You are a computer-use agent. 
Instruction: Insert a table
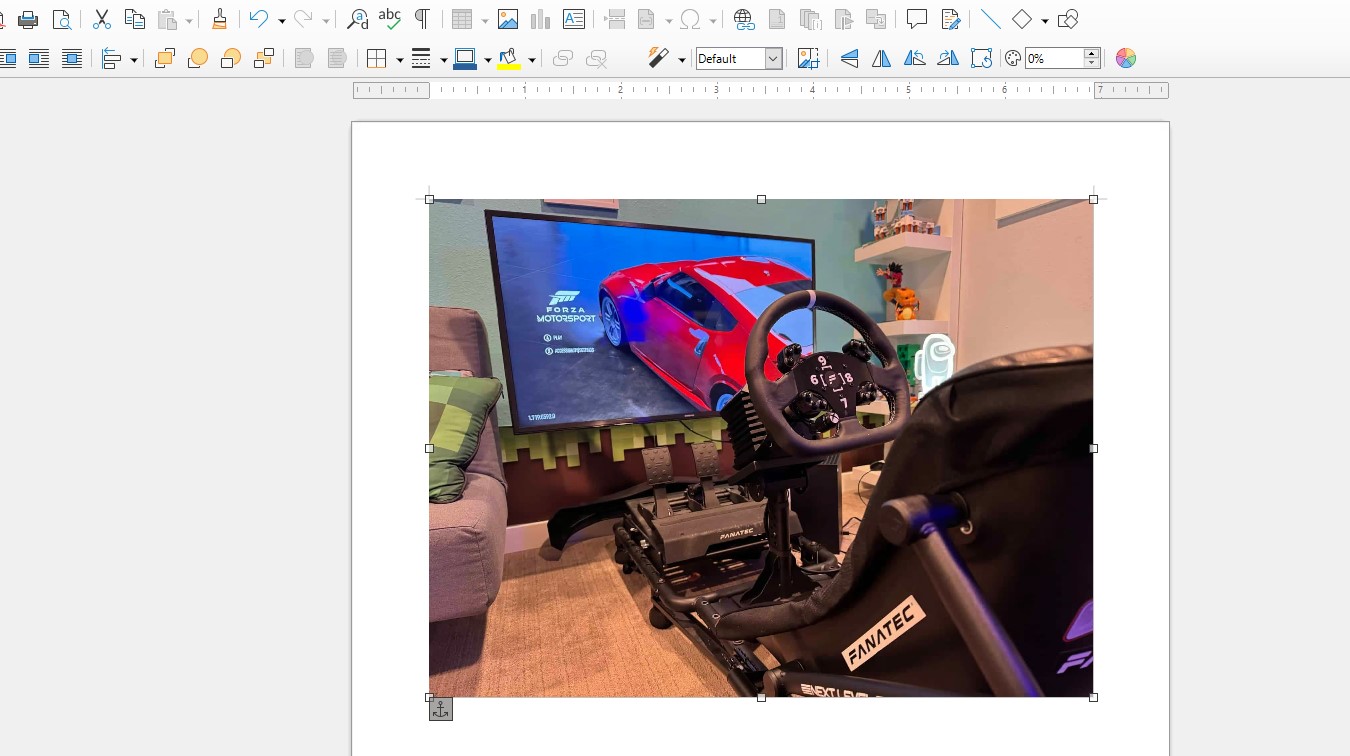tap(461, 19)
